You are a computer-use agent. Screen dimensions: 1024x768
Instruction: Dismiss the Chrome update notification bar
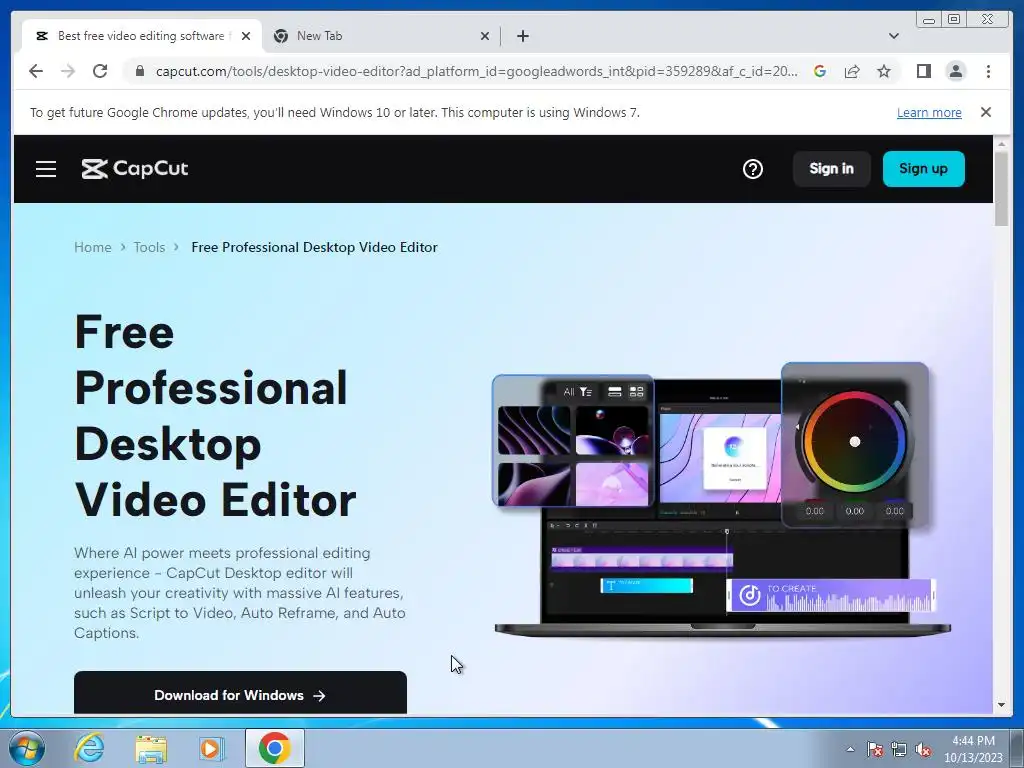click(985, 112)
